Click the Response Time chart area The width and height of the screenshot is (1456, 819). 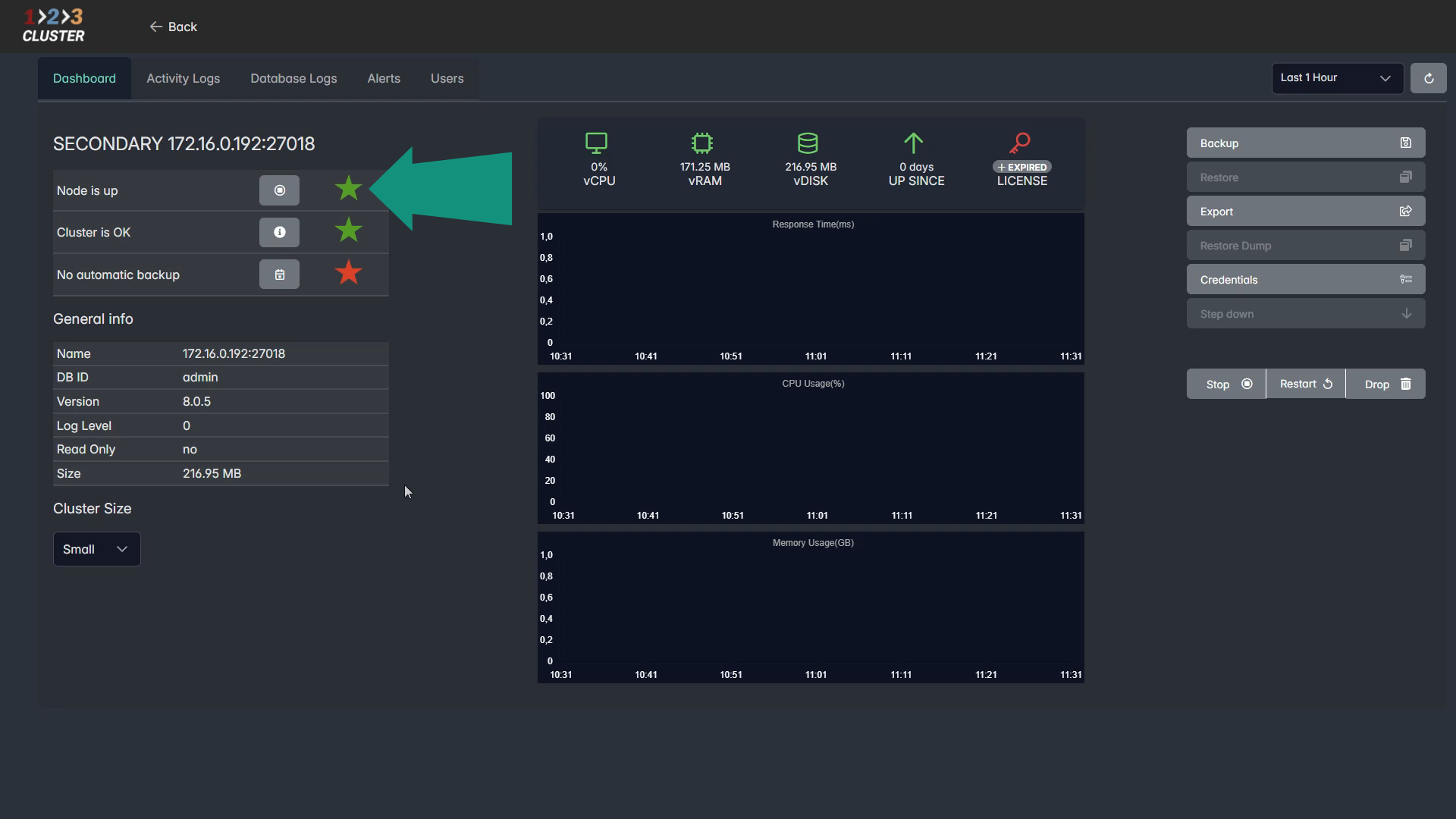[811, 290]
